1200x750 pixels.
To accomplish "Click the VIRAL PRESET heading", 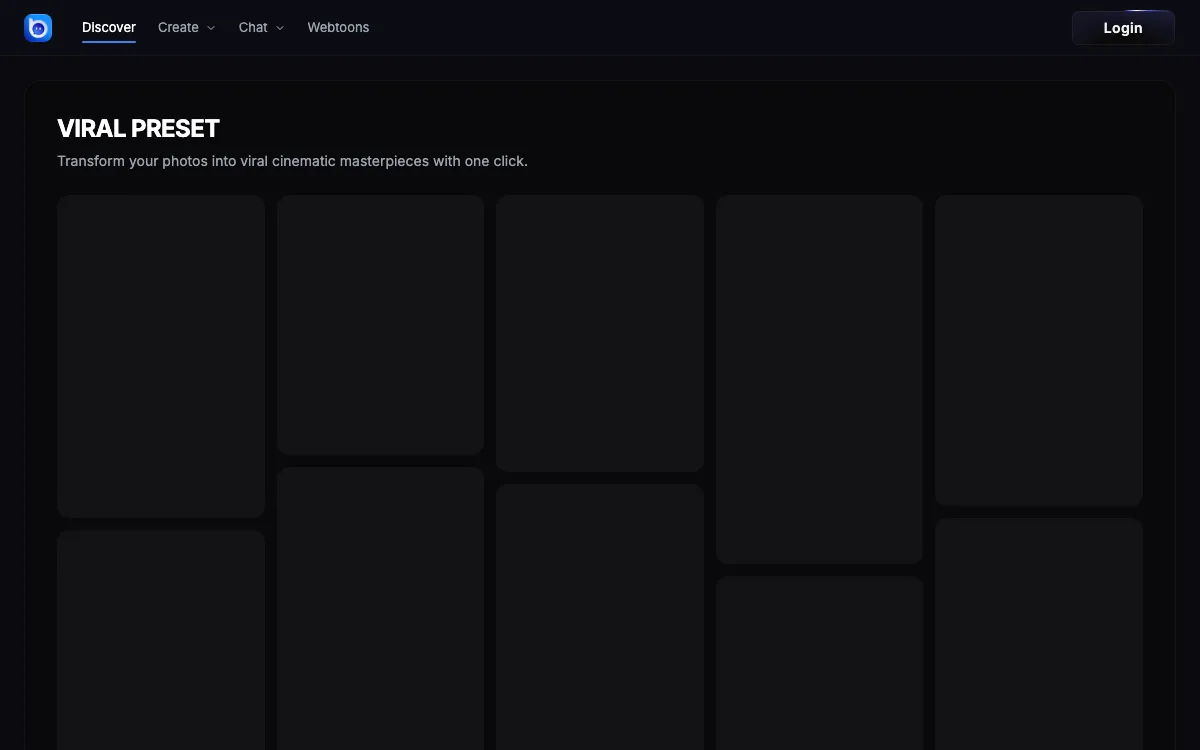I will pyautogui.click(x=138, y=129).
